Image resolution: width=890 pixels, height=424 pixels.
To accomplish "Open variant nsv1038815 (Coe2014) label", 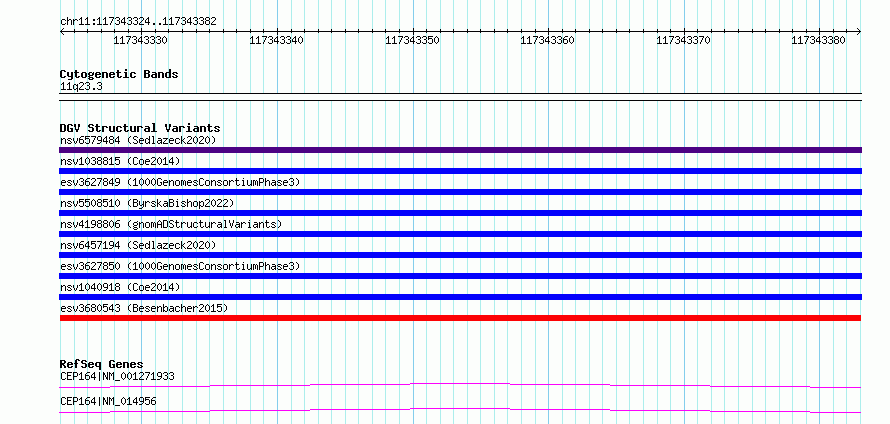I will click(x=120, y=161).
